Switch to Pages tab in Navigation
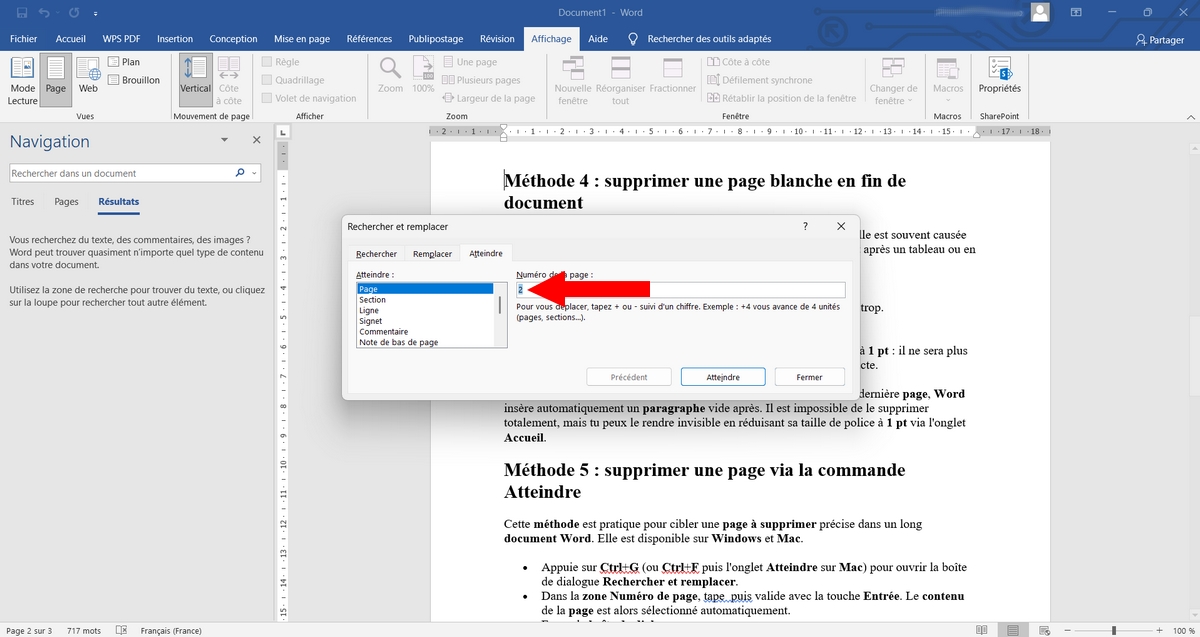1200x637 pixels. click(67, 202)
